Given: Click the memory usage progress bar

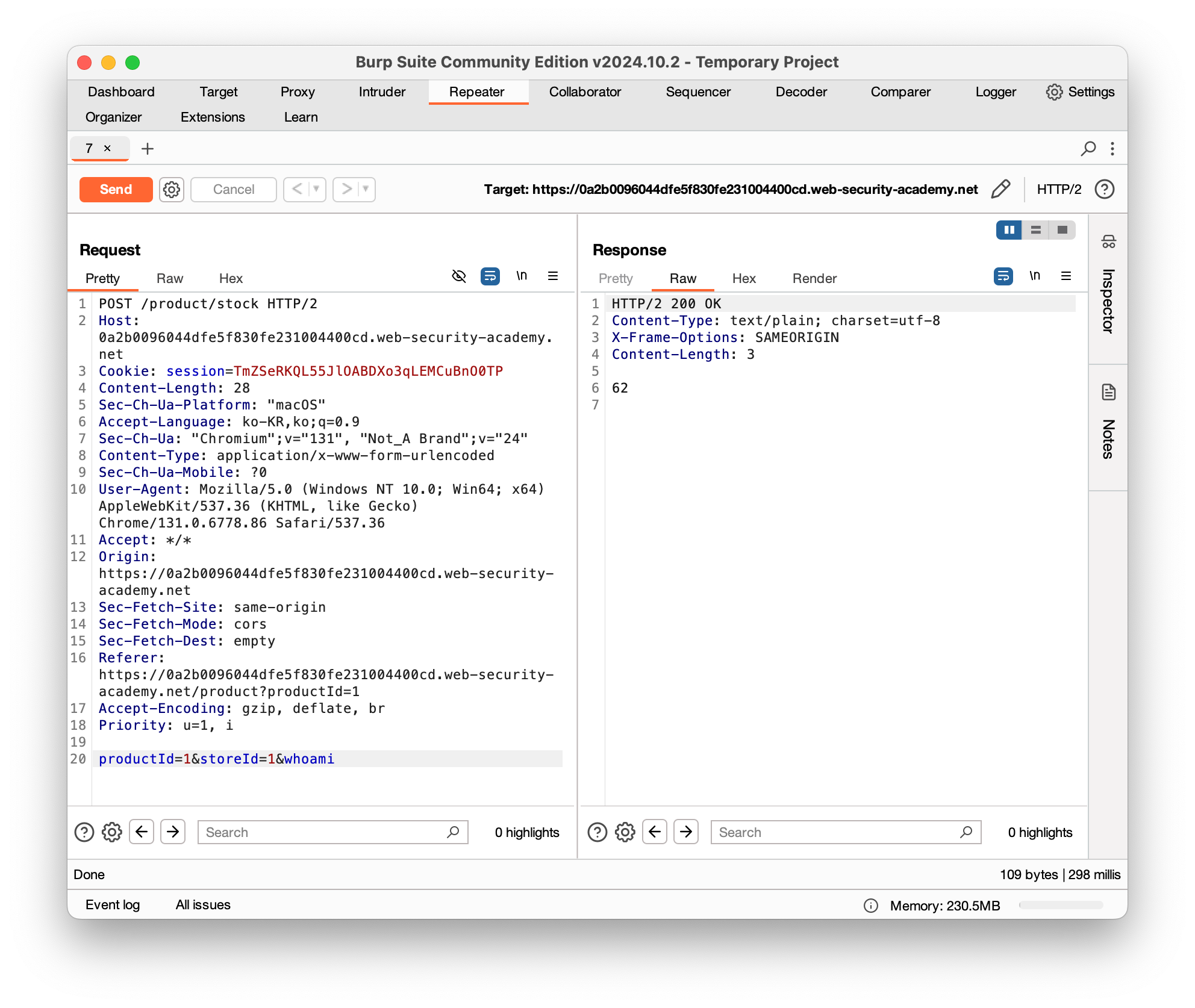Looking at the screenshot, I should click(x=1061, y=905).
